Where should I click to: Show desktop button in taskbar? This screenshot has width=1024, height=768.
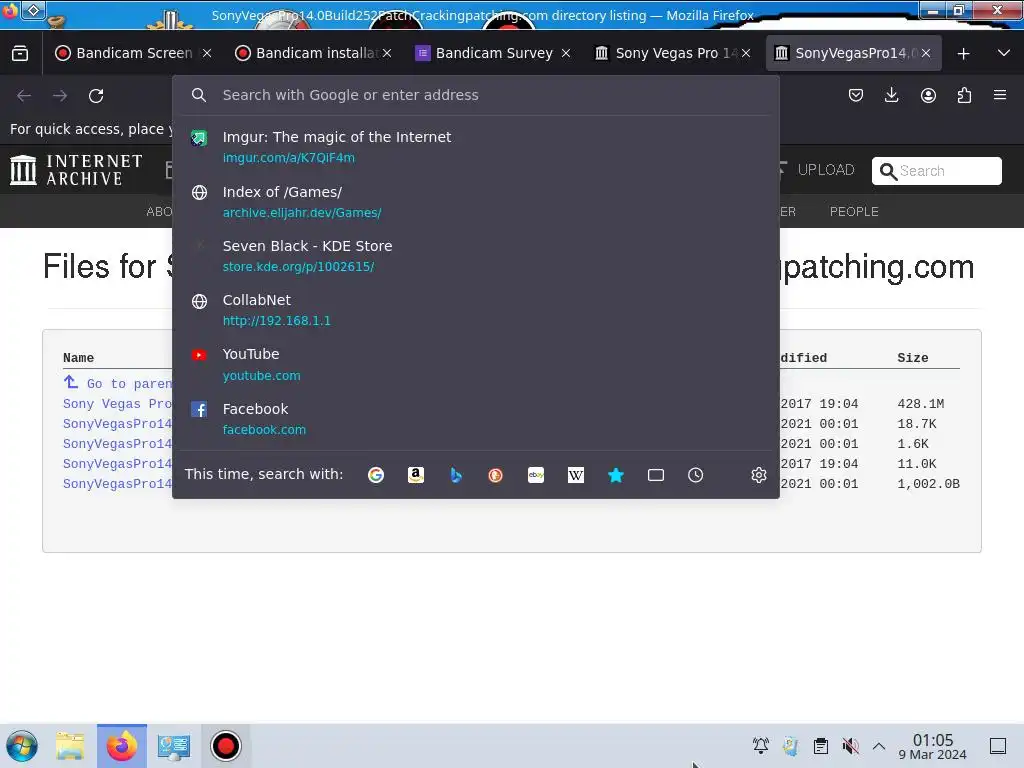point(998,746)
